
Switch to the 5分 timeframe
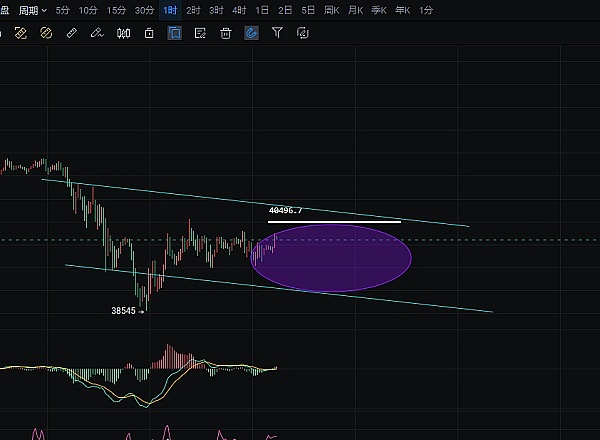(x=63, y=10)
